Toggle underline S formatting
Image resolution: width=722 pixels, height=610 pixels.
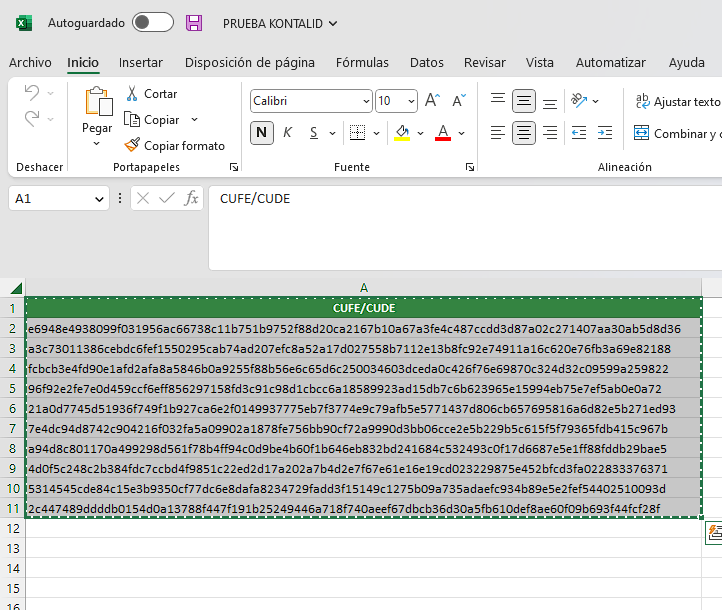click(314, 133)
